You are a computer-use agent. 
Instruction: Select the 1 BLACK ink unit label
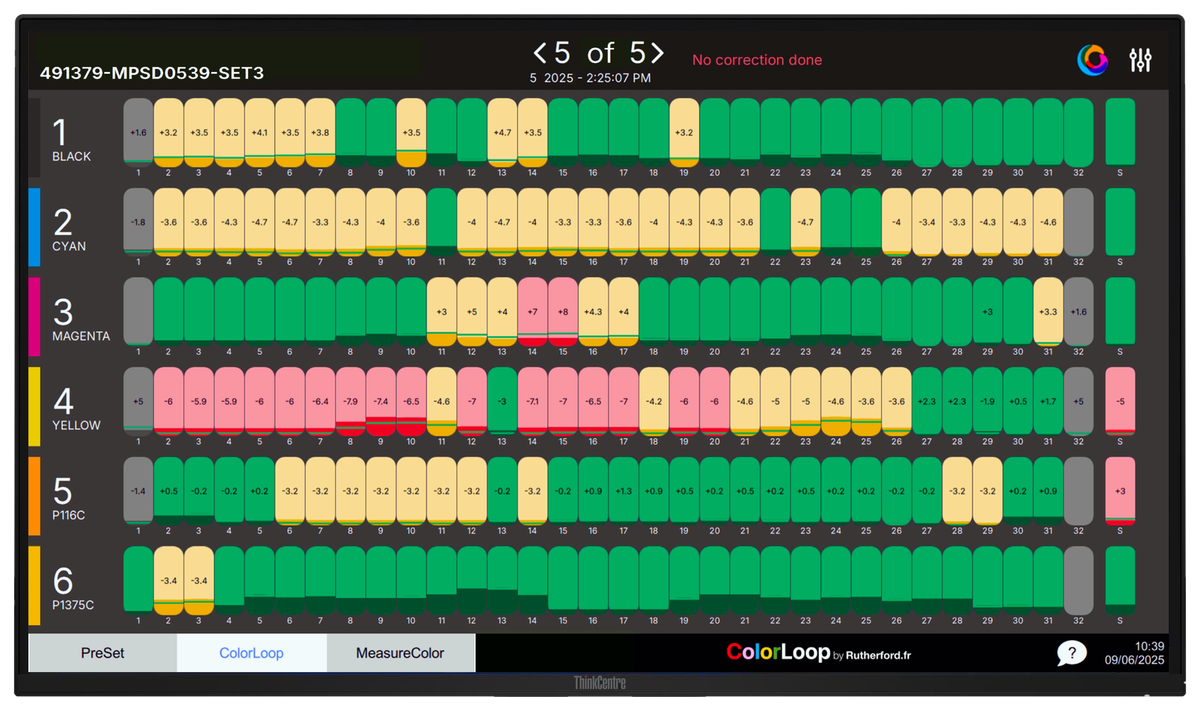coord(72,140)
